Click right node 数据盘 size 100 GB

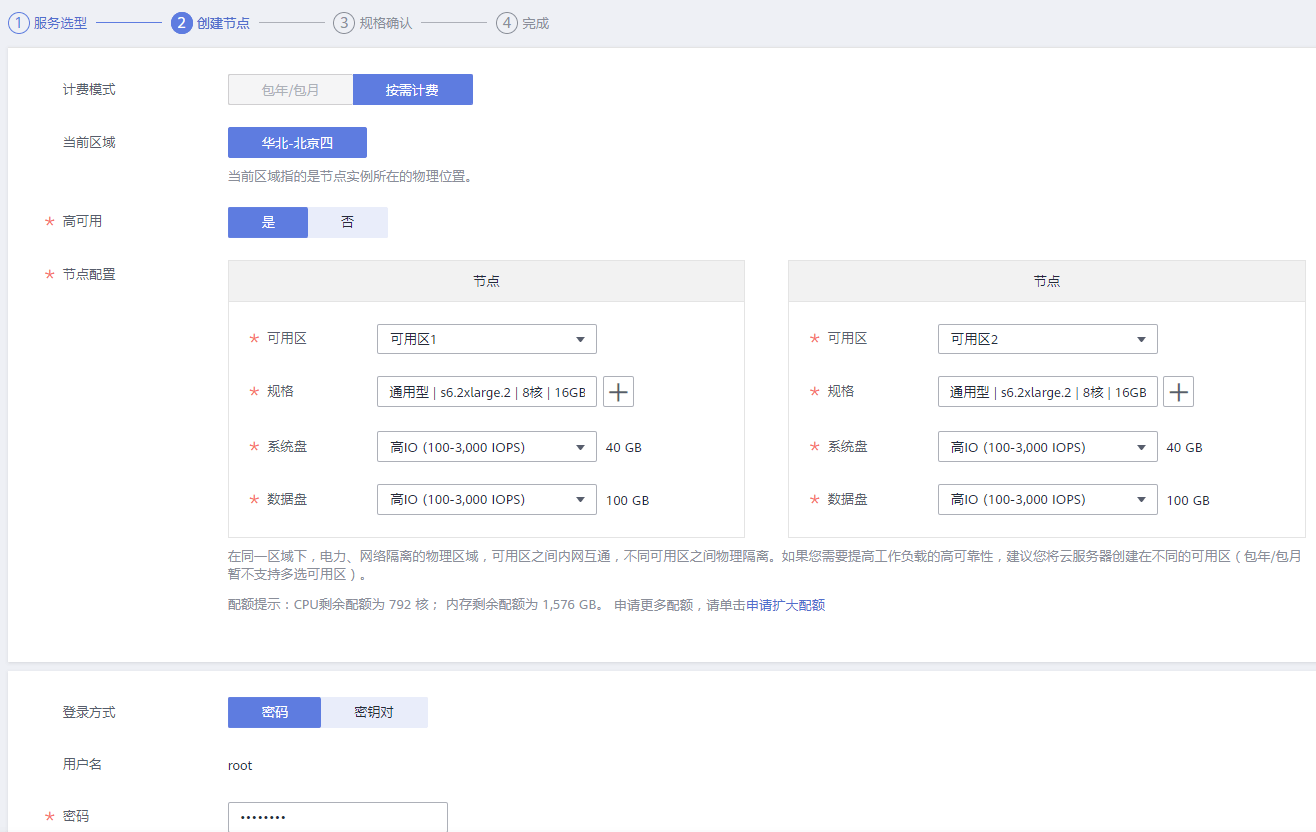(x=1189, y=500)
